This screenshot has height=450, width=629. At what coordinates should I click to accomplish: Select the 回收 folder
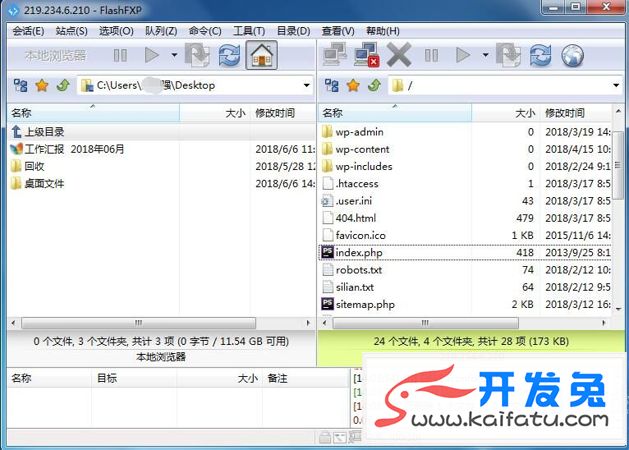(x=162, y=166)
